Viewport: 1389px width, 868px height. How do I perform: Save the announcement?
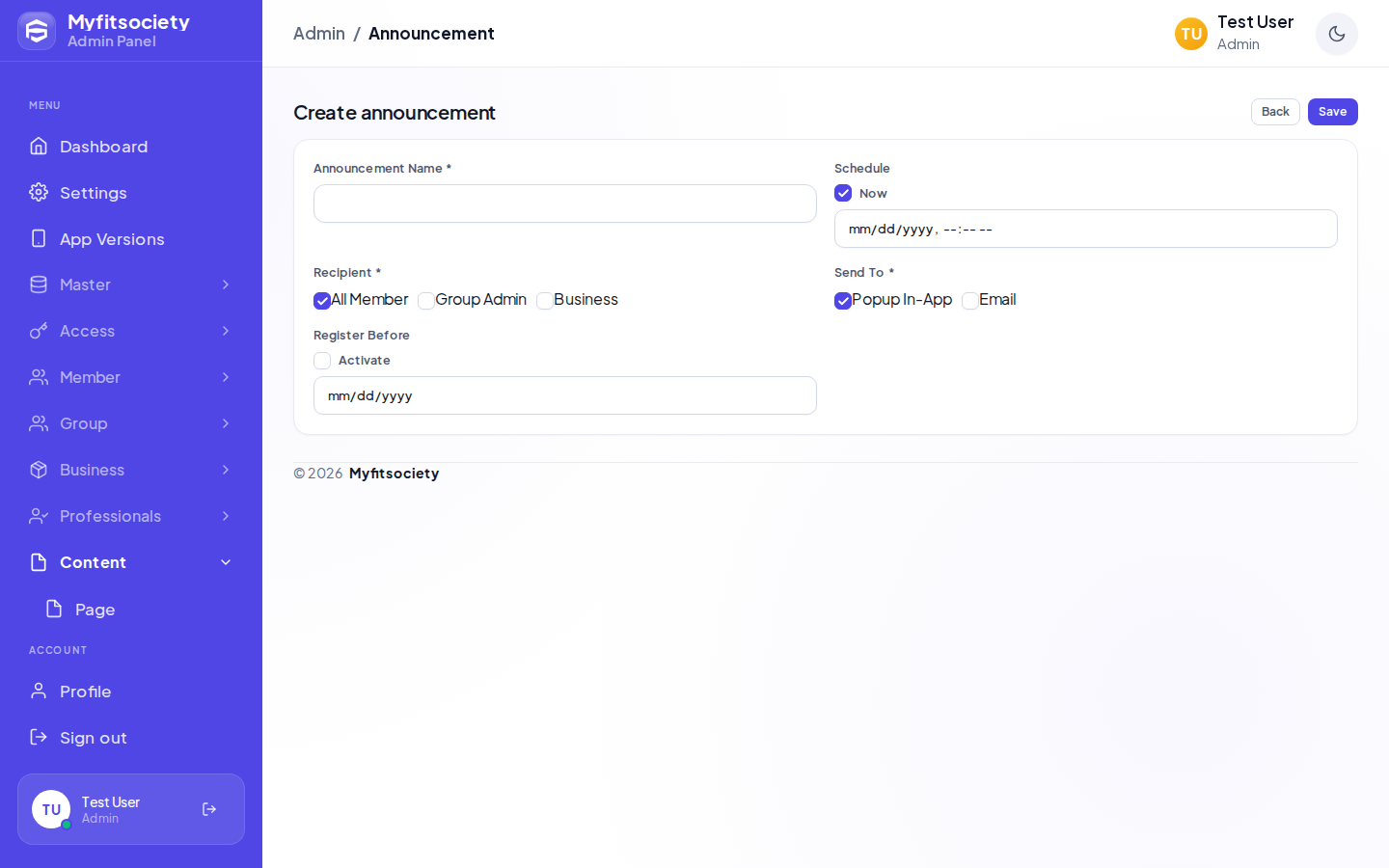[1333, 112]
